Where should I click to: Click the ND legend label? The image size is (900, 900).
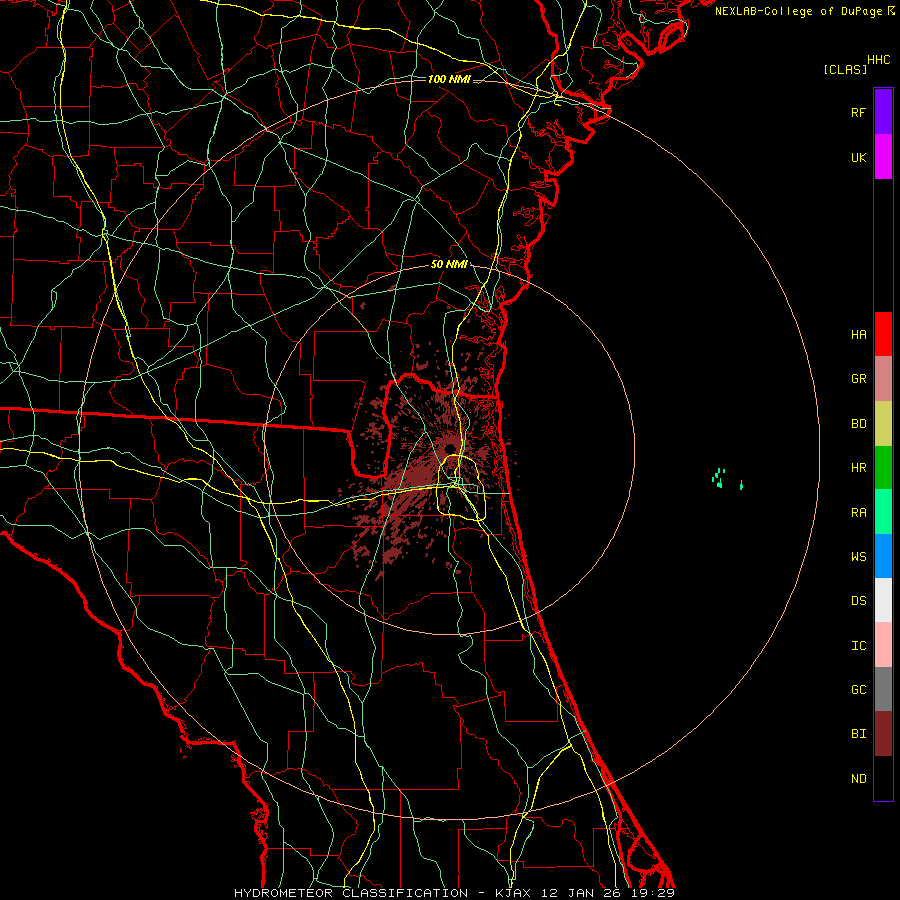(x=858, y=778)
